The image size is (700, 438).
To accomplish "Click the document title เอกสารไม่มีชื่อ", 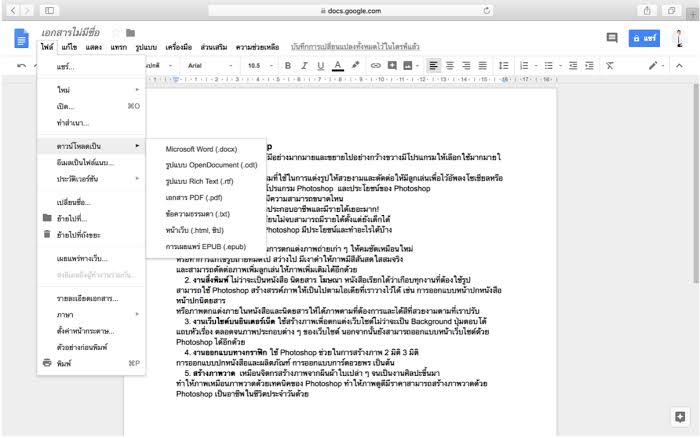I will tap(71, 33).
